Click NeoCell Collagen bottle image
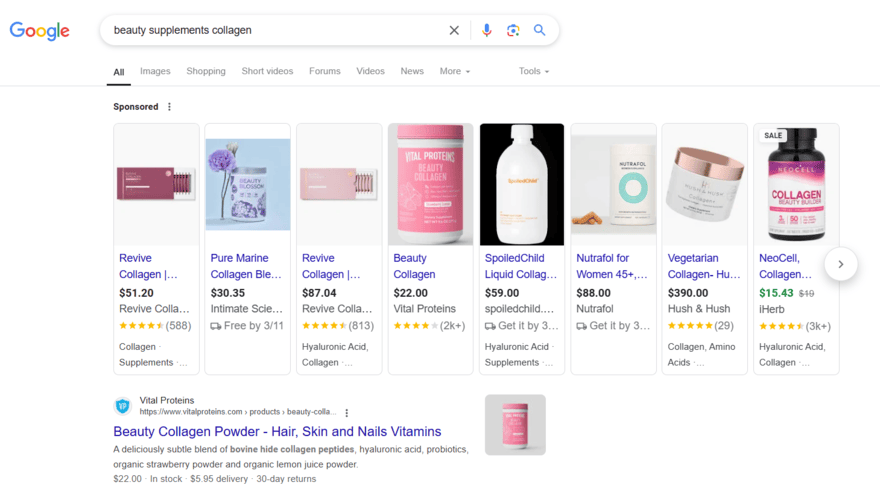This screenshot has width=880, height=500. coord(796,184)
